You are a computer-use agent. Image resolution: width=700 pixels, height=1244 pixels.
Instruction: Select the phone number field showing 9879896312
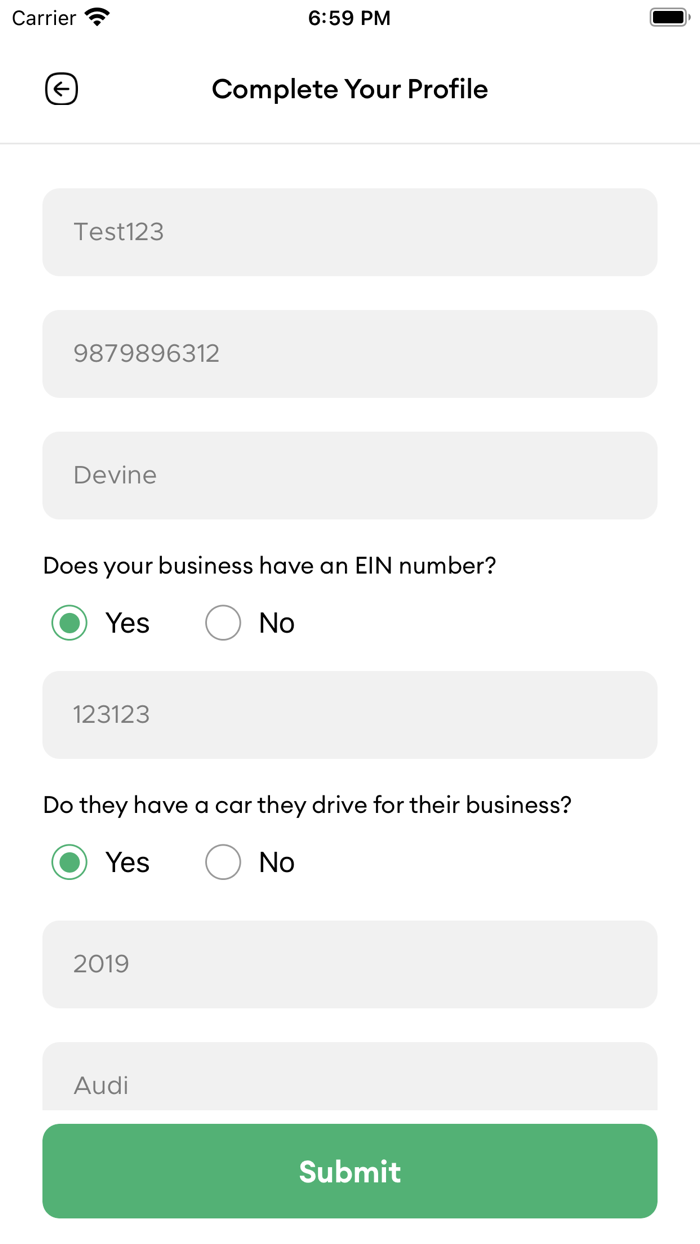[349, 353]
